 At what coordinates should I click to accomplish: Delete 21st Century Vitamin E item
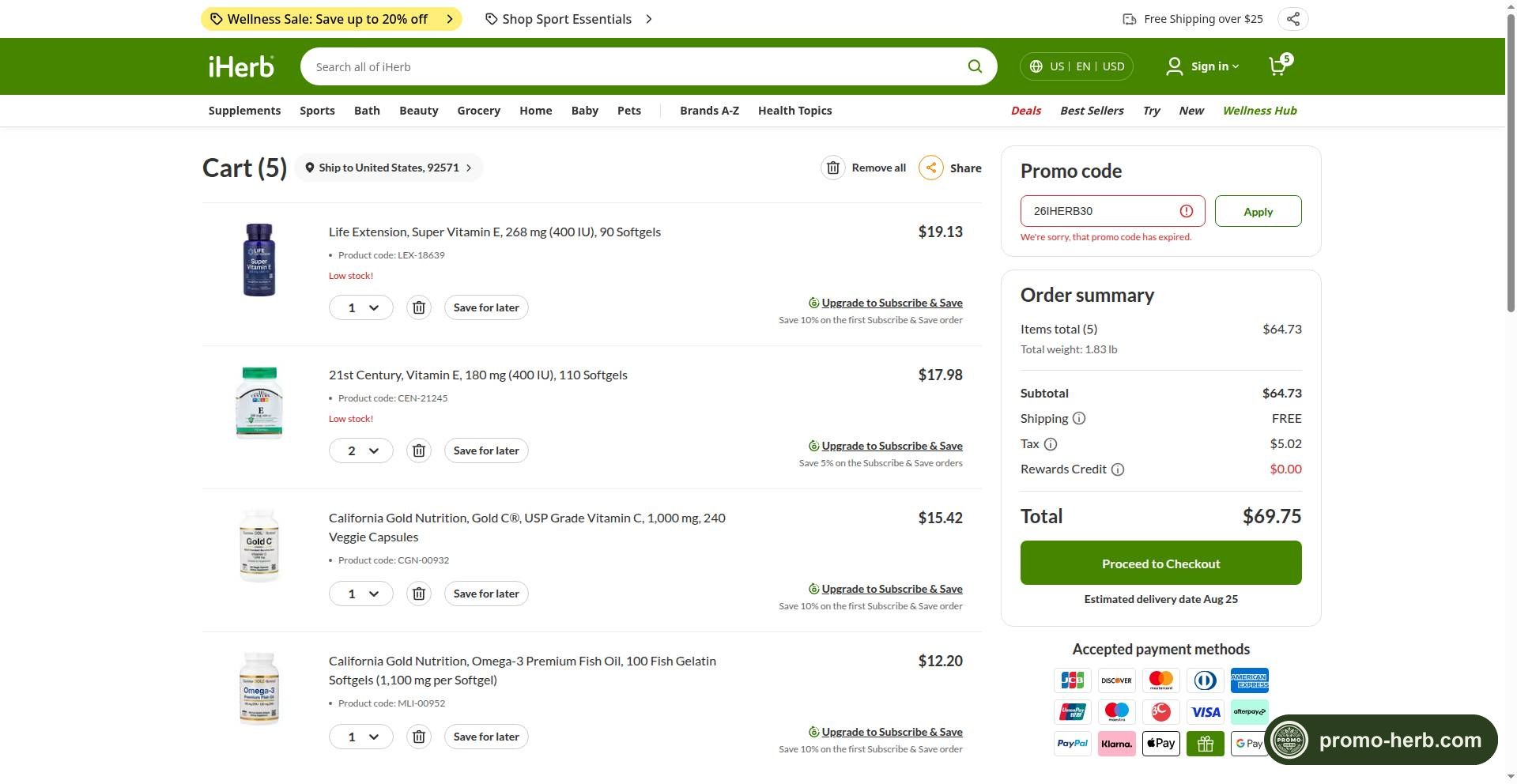click(x=419, y=450)
